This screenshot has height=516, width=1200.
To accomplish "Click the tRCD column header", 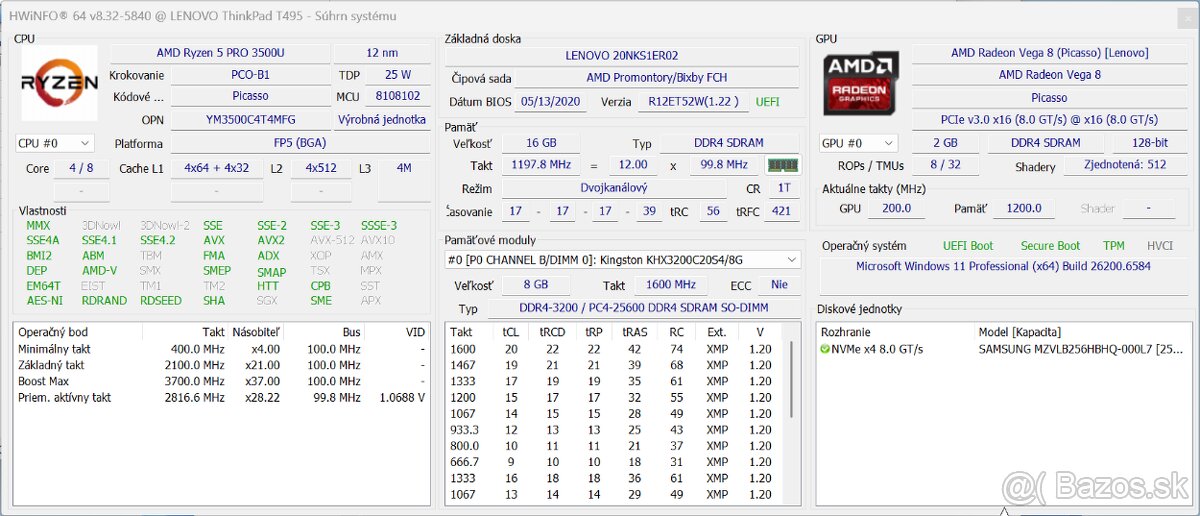I will pyautogui.click(x=552, y=331).
